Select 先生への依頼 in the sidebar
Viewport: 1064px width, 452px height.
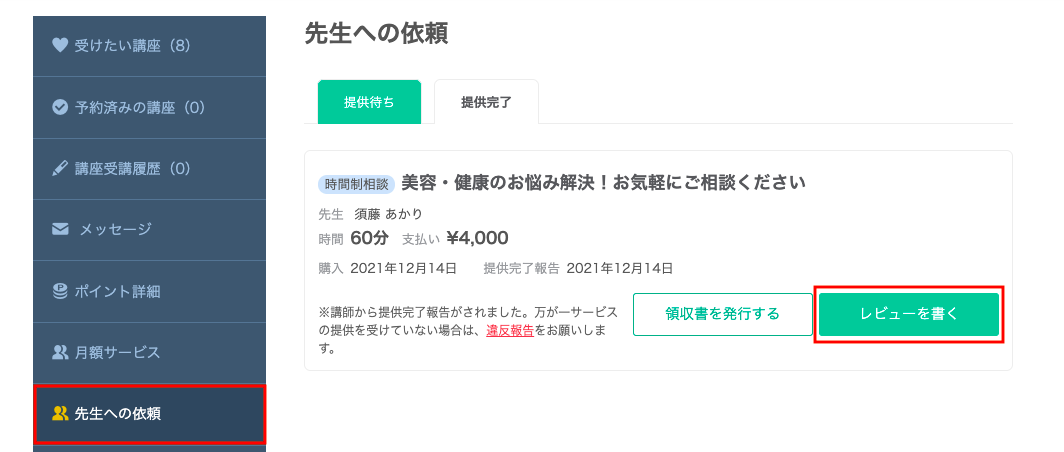coord(149,413)
